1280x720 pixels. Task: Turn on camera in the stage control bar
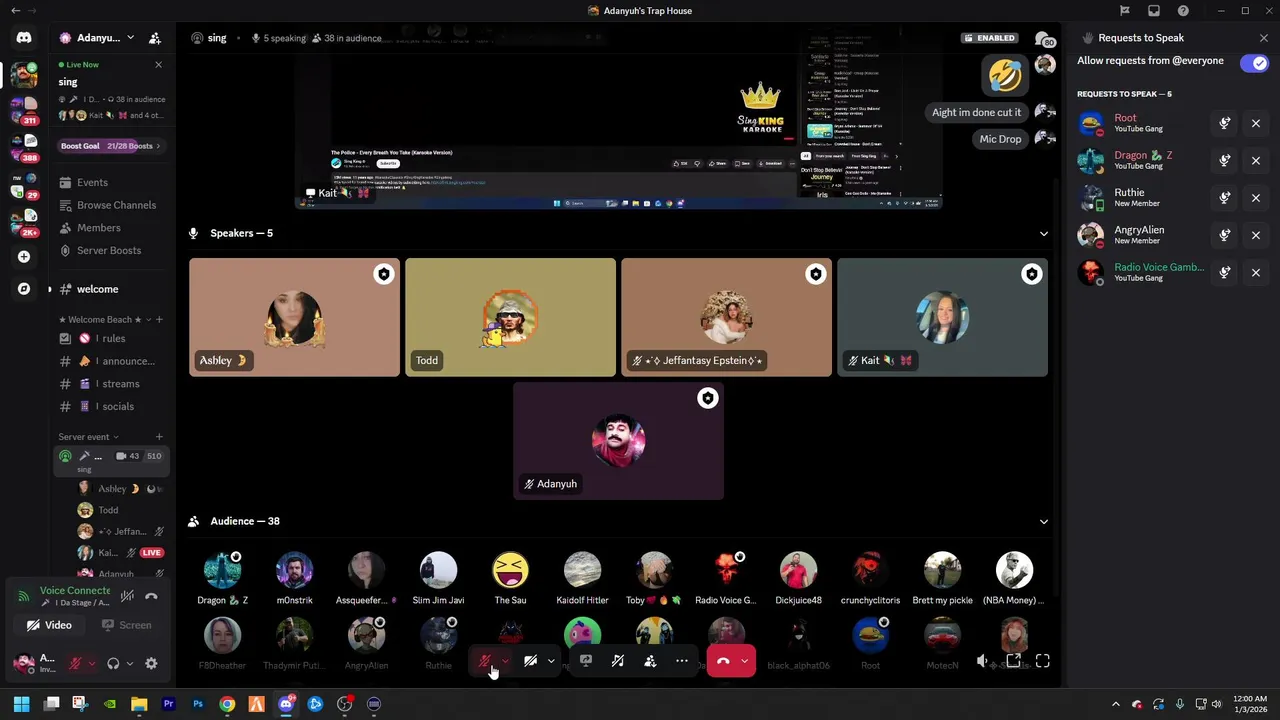click(531, 661)
